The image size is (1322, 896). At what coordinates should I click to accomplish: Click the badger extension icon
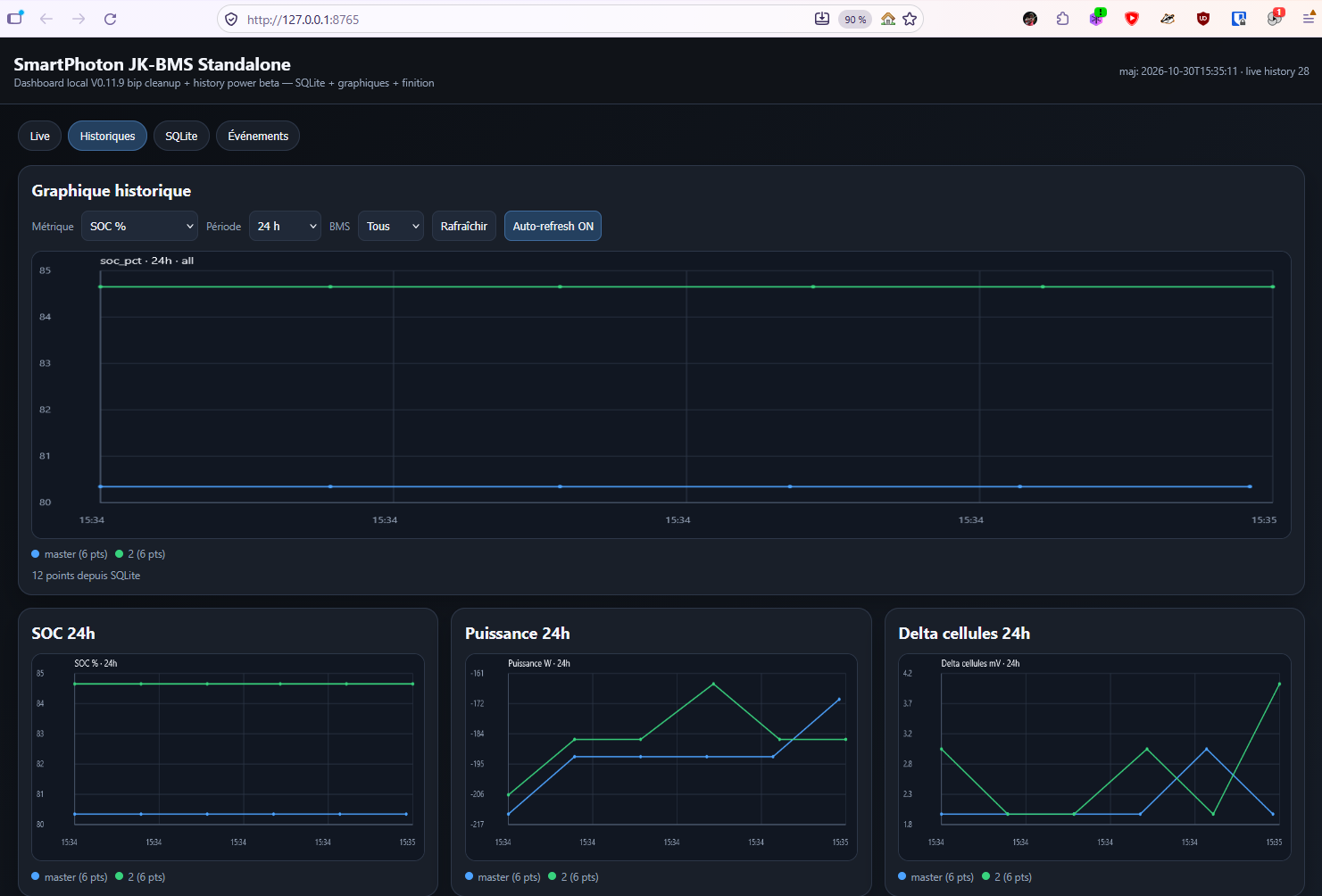coord(1168,19)
